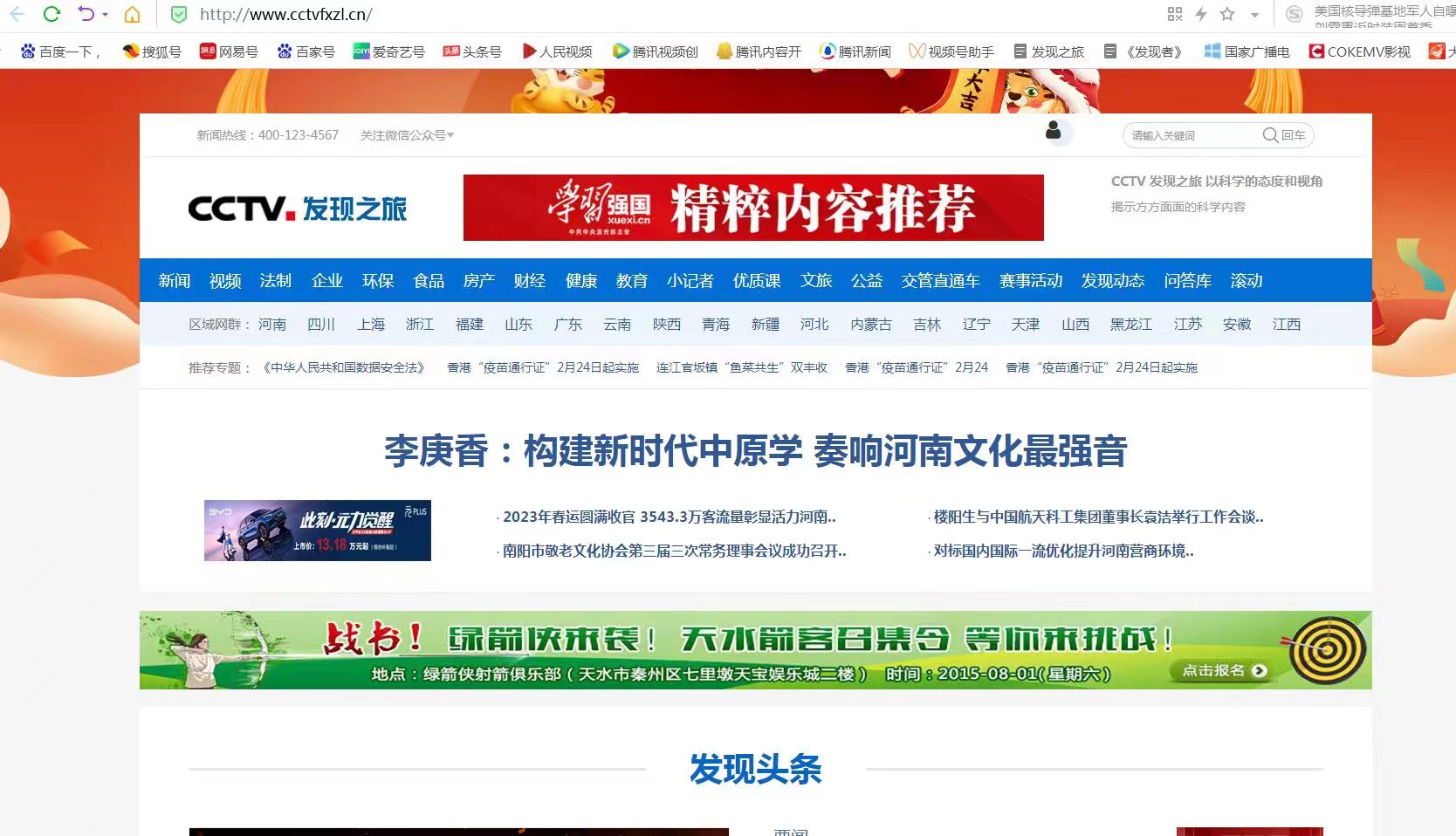1456x836 pixels.
Task: Open 对标国内国际一流 news link
Action: pos(1063,551)
